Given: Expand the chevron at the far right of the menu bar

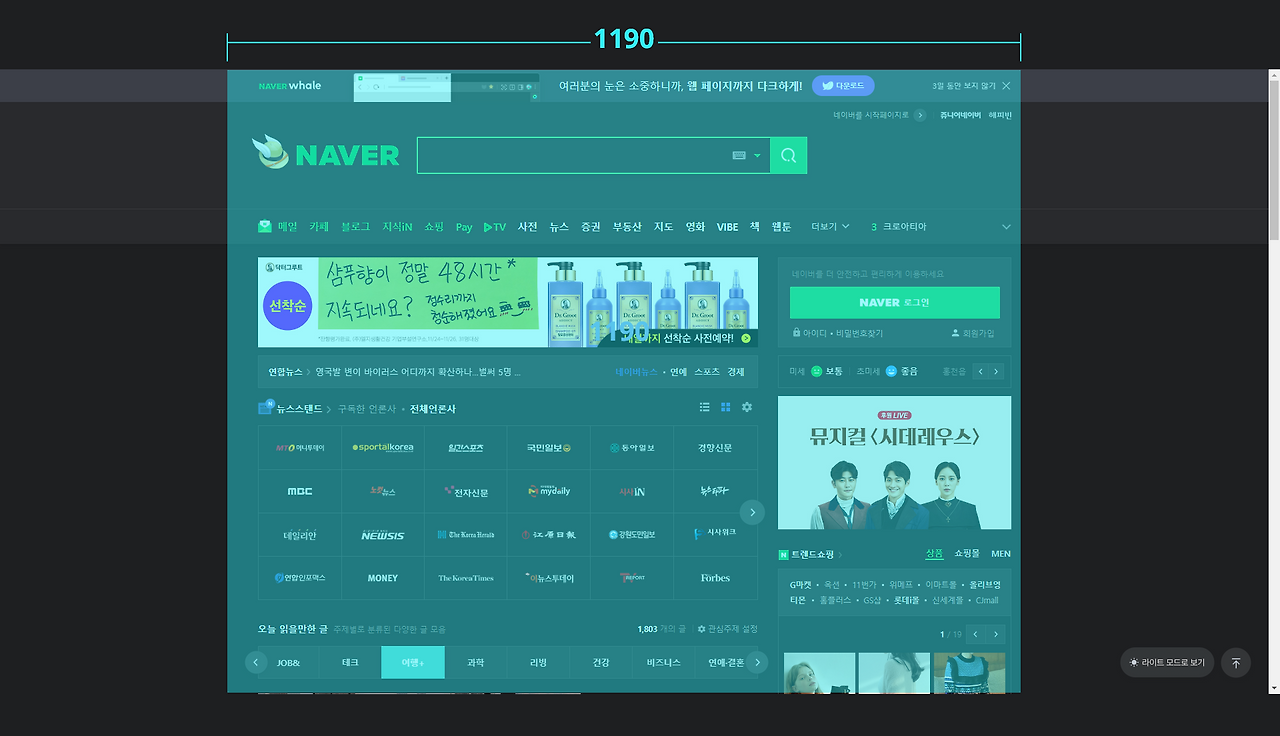Looking at the screenshot, I should tap(1007, 226).
